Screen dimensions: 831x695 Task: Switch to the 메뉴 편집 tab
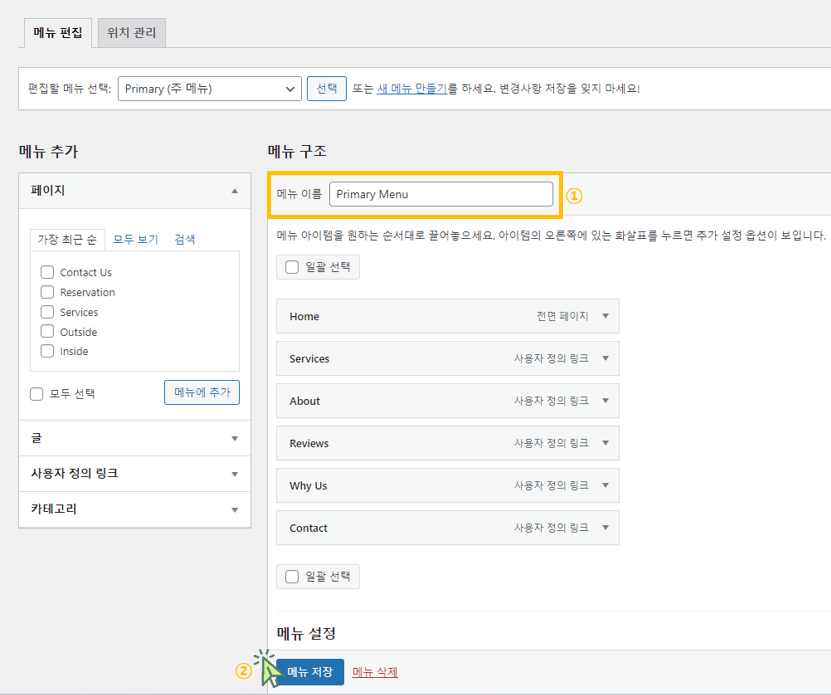(58, 33)
